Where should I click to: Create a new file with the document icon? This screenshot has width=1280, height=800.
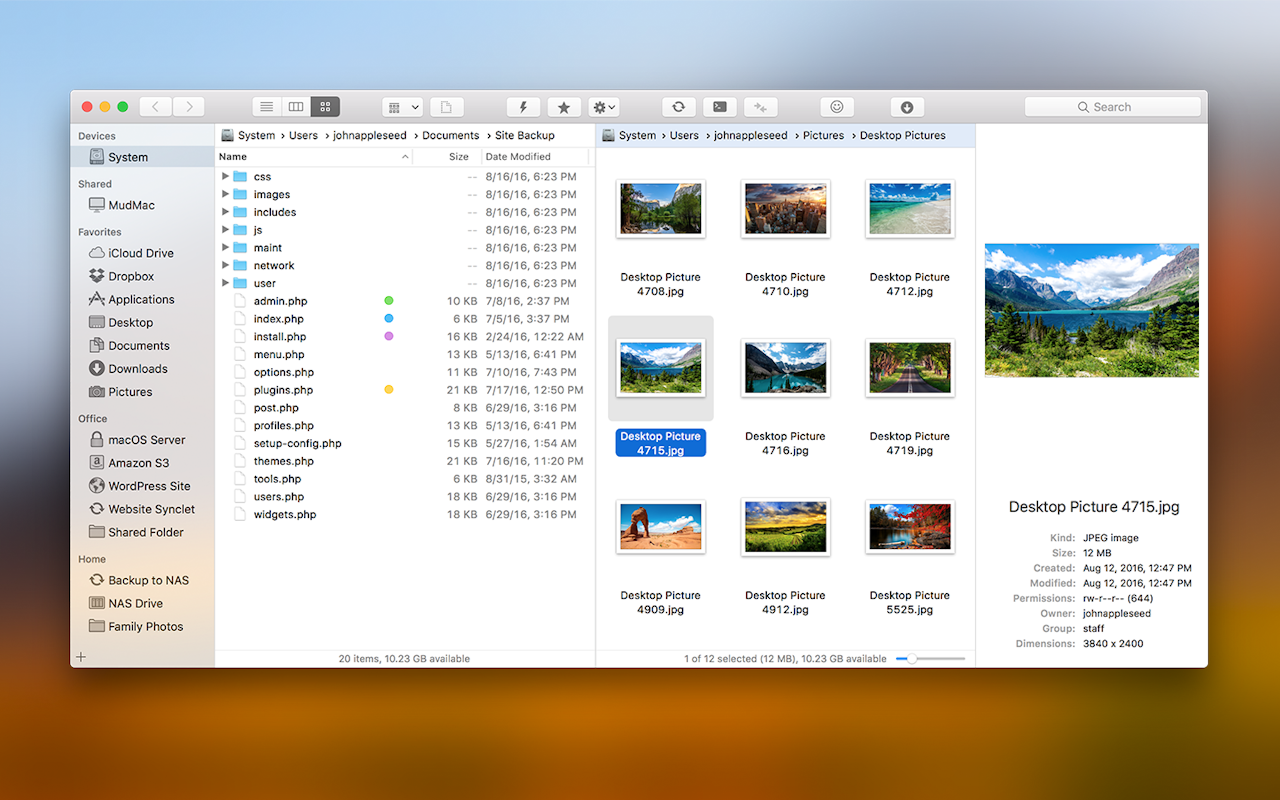[446, 106]
